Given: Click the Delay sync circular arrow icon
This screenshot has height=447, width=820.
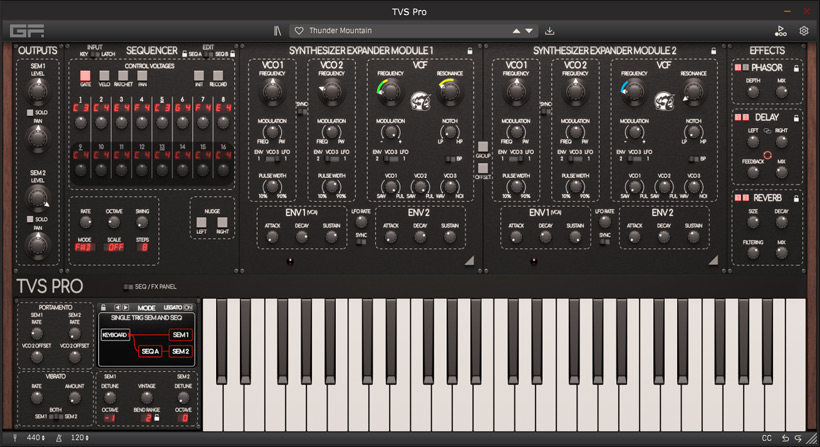Looking at the screenshot, I should click(767, 155).
